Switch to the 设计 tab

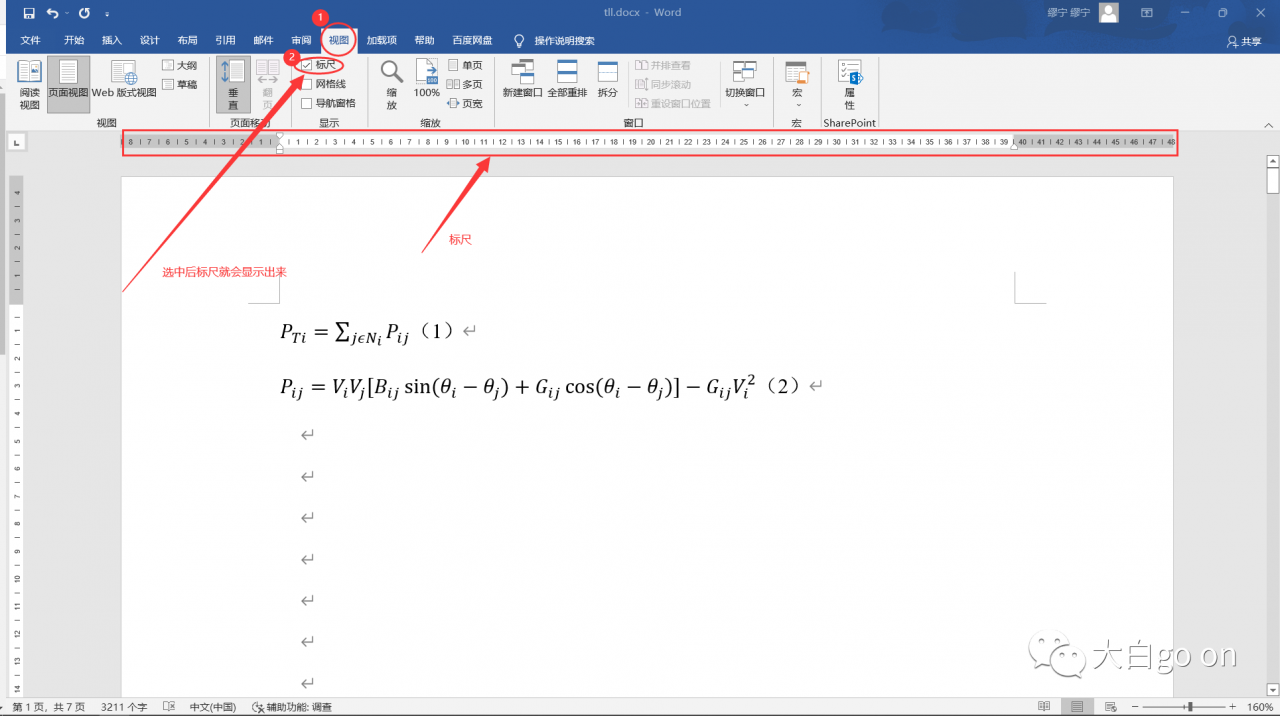tap(150, 41)
